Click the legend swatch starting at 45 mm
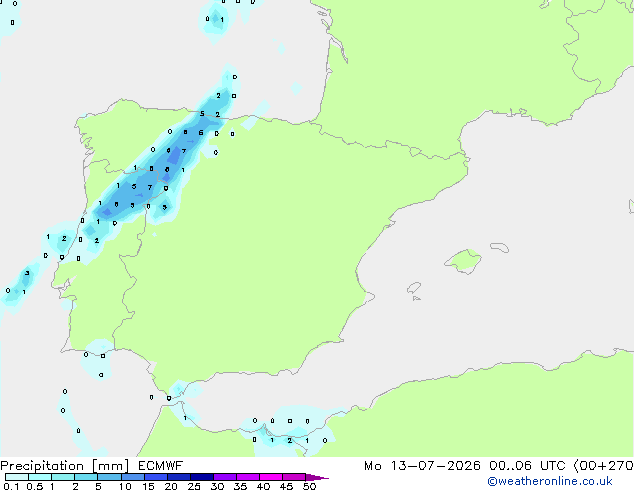The height and width of the screenshot is (490, 634). 294,477
